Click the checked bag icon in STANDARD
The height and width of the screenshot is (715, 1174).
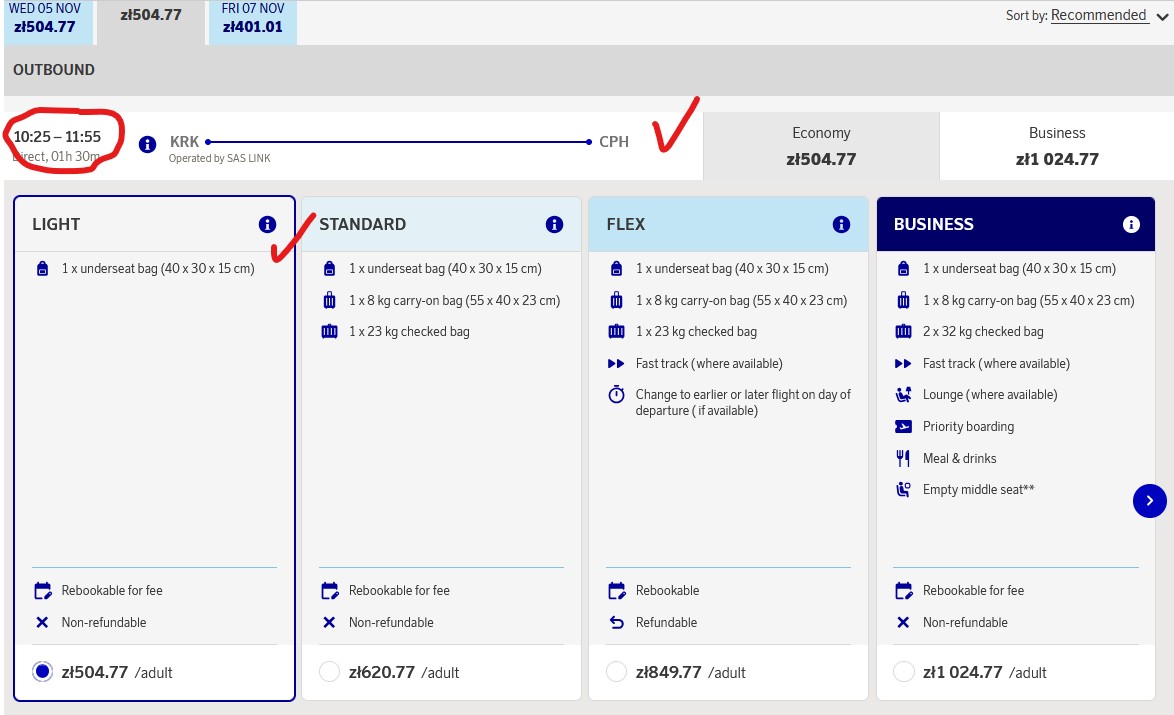329,332
